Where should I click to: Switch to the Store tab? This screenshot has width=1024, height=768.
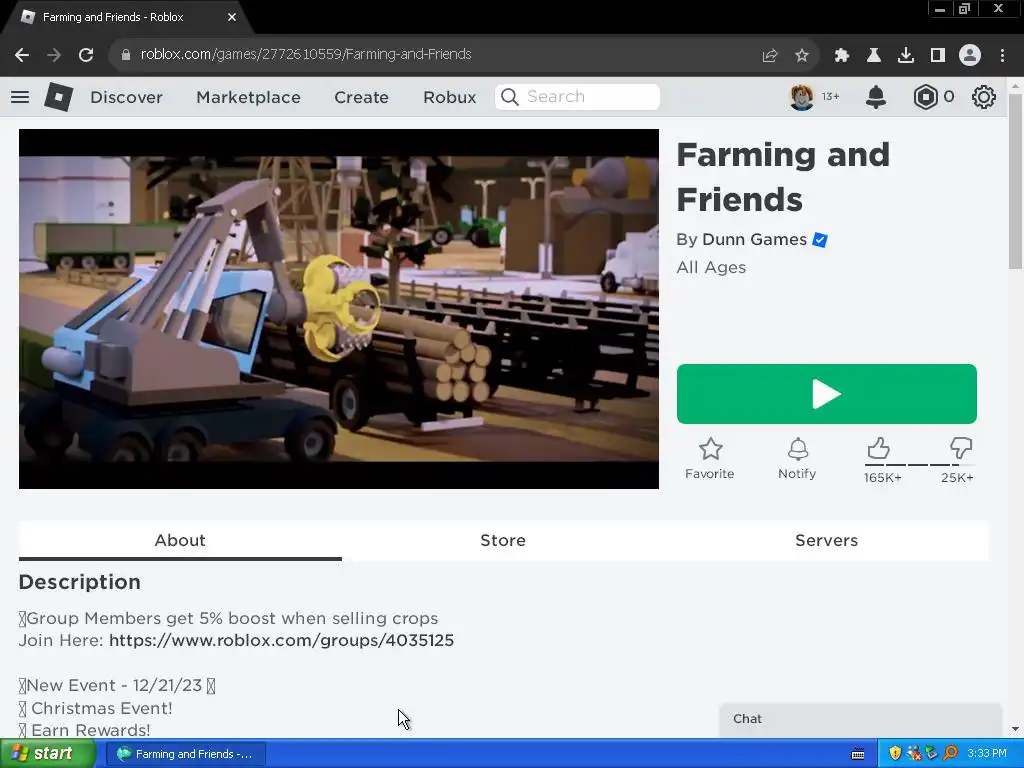pos(503,540)
